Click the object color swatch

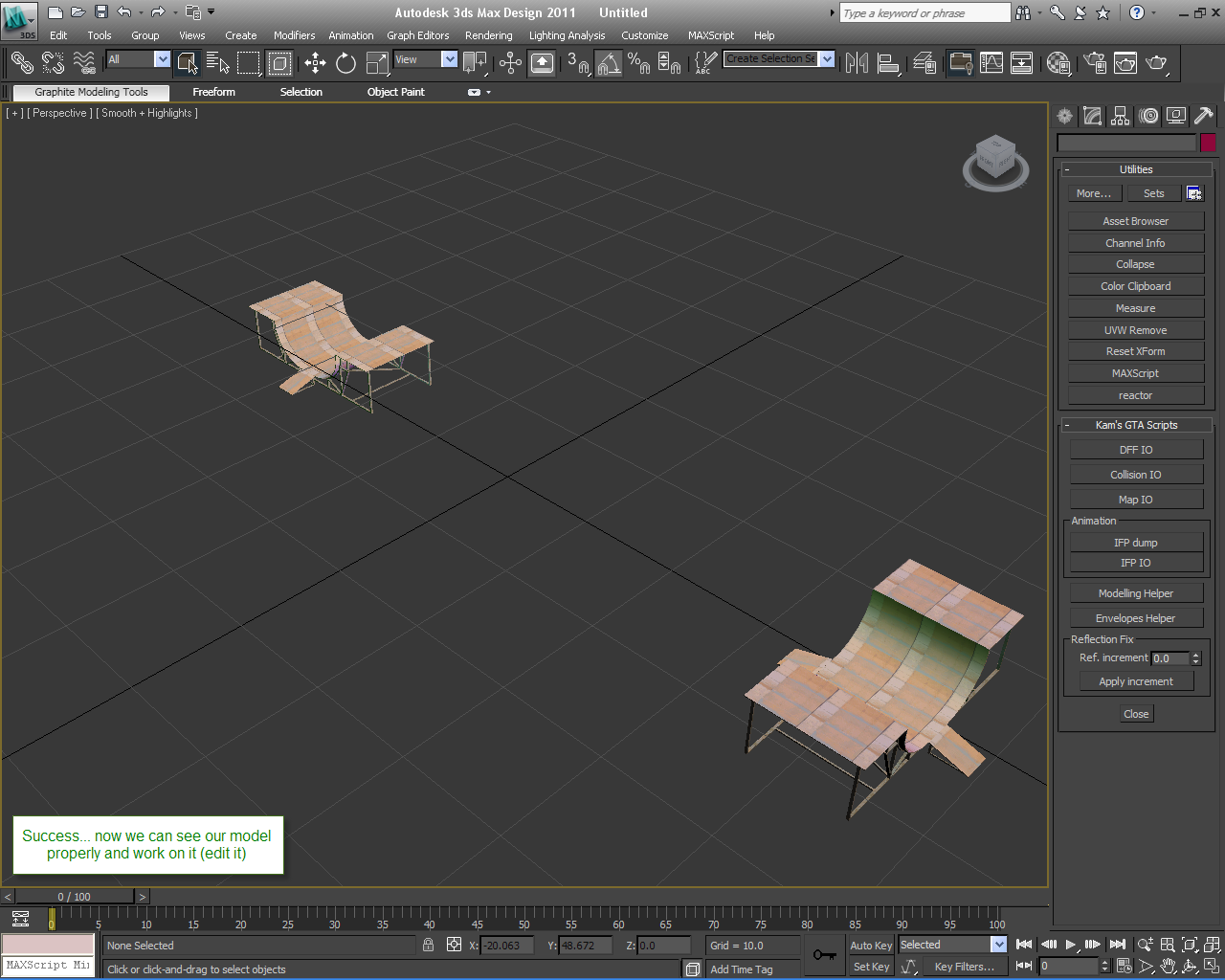[x=1208, y=143]
